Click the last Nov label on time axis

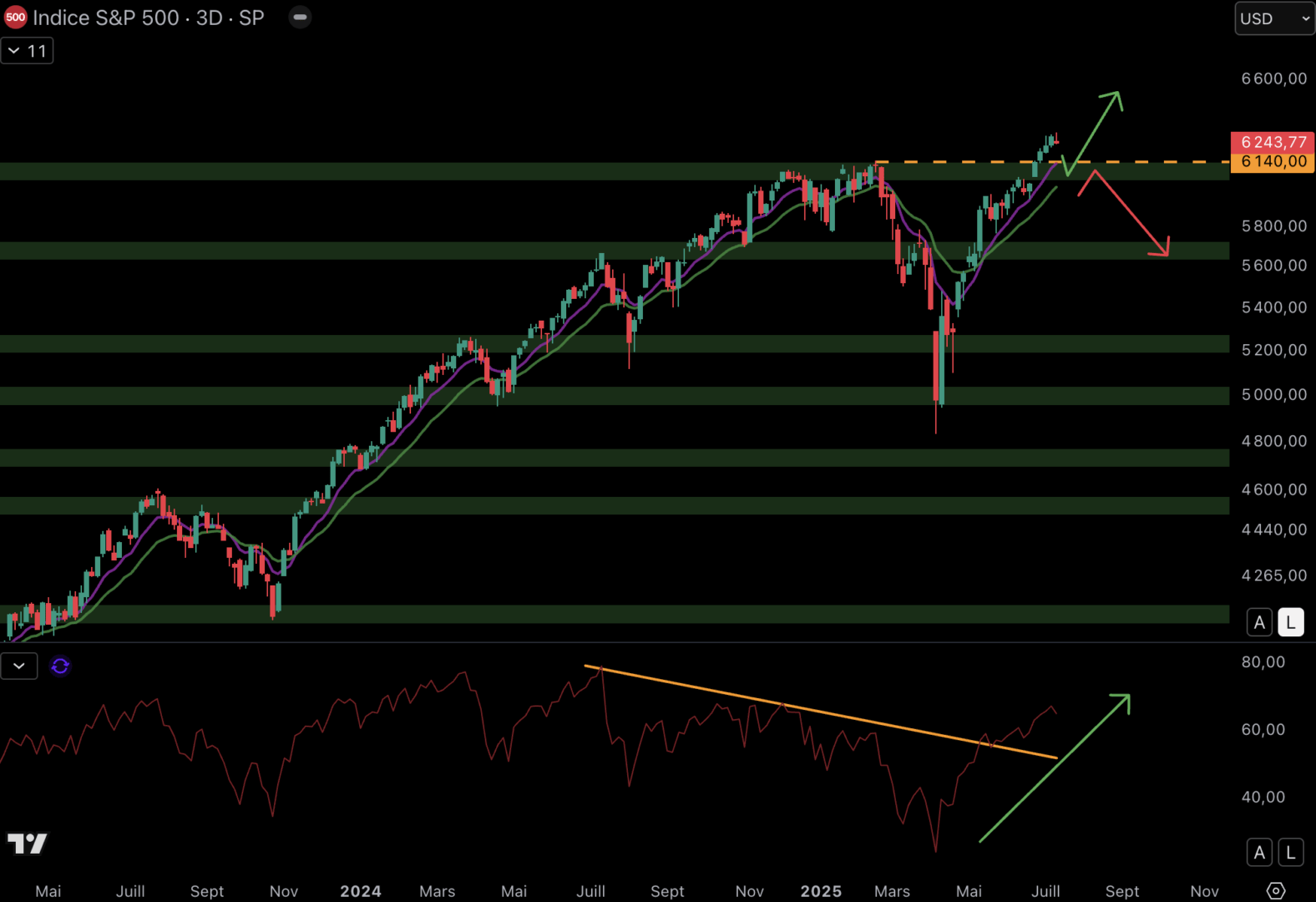(1204, 891)
